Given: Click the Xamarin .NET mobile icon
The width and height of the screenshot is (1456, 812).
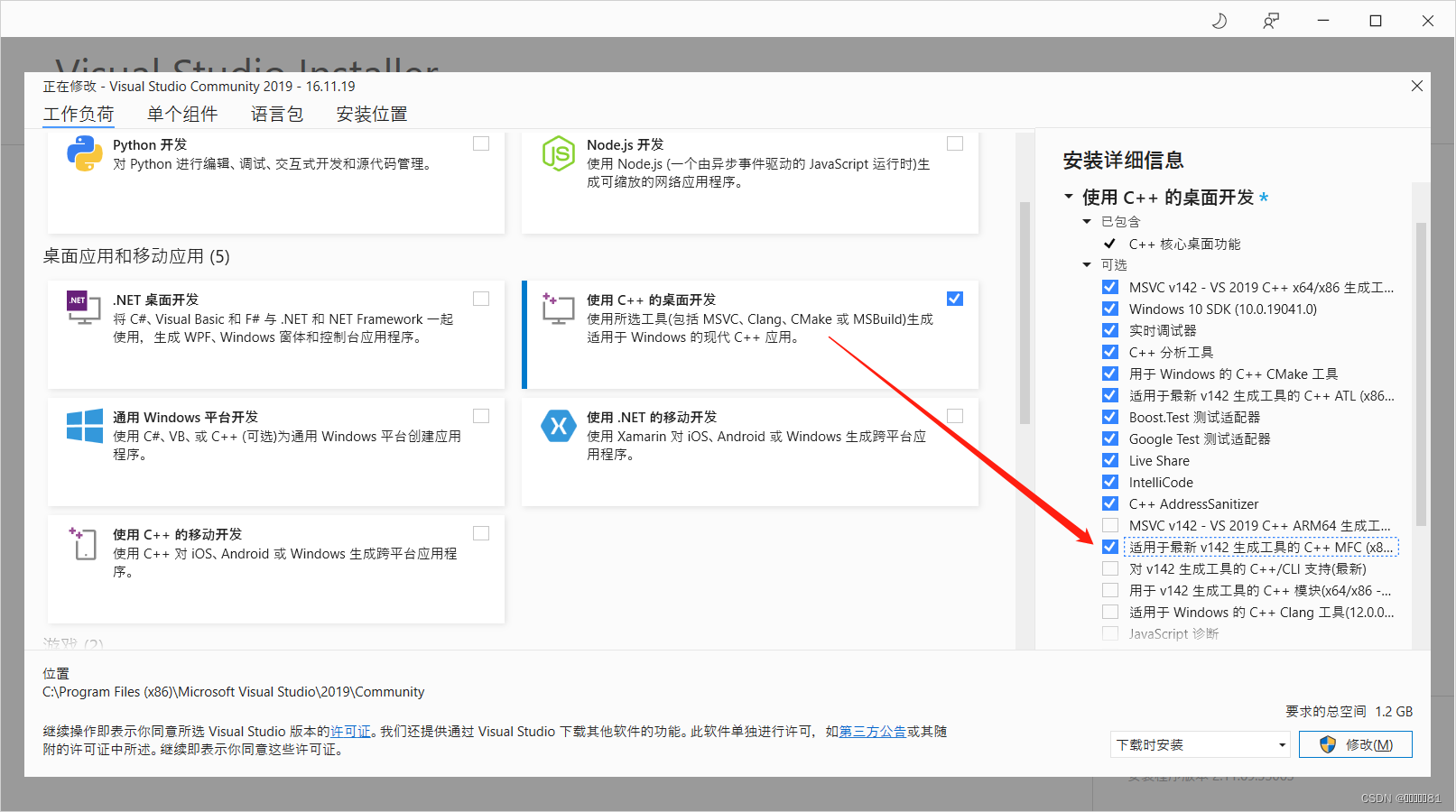Looking at the screenshot, I should coord(558,426).
